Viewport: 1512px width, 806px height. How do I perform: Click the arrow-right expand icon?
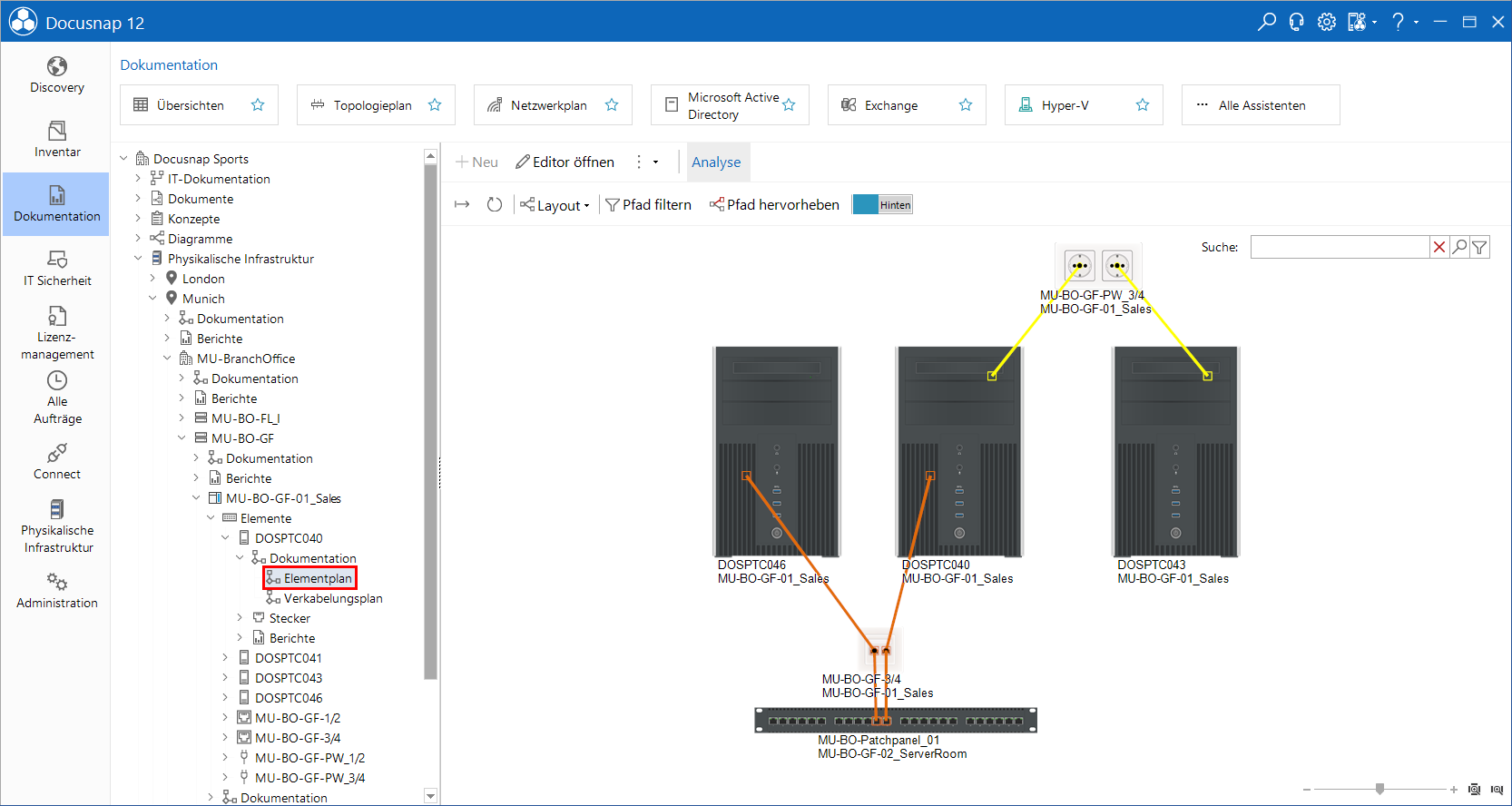pyautogui.click(x=462, y=205)
